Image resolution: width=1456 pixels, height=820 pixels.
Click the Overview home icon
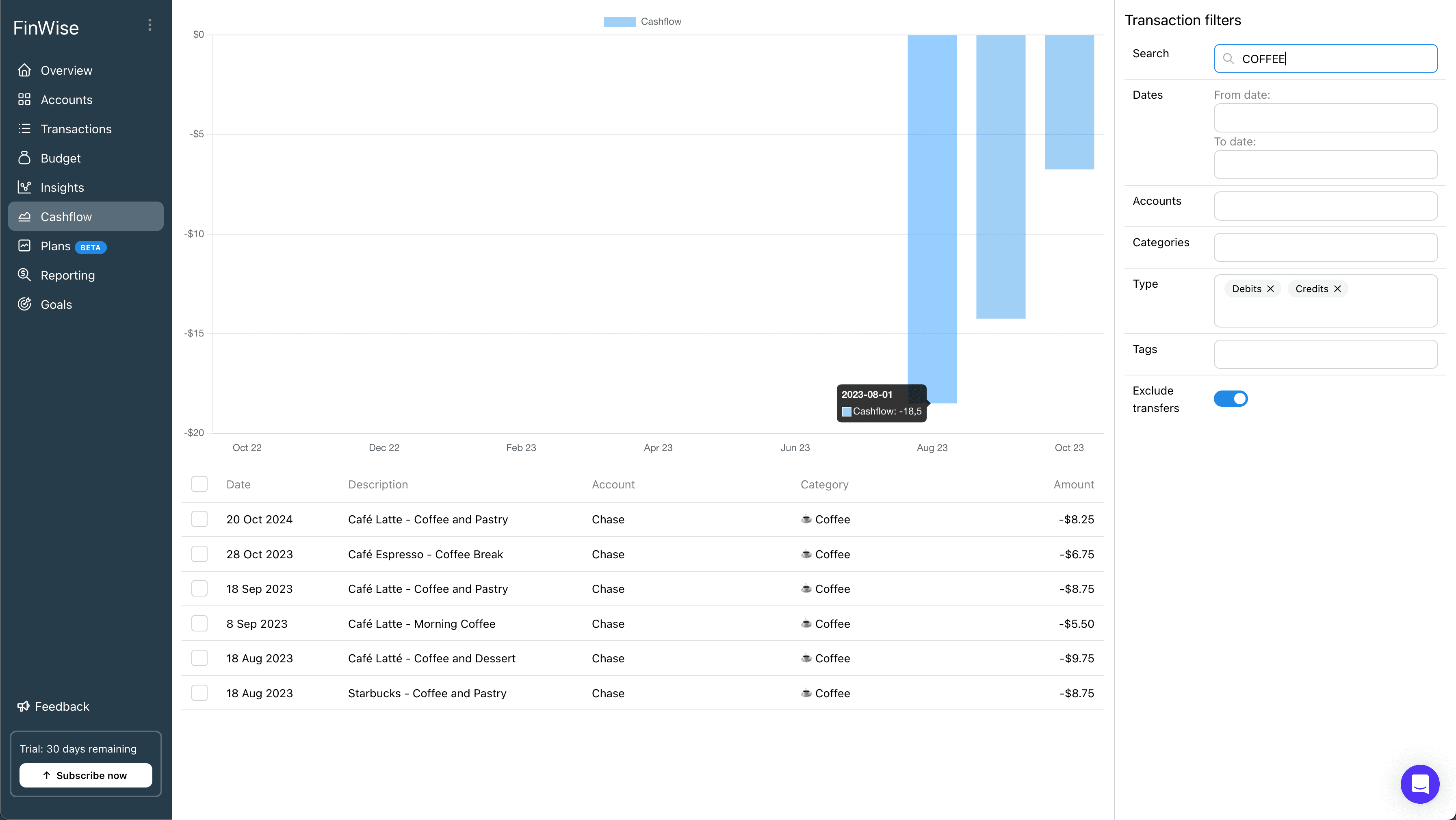24,70
